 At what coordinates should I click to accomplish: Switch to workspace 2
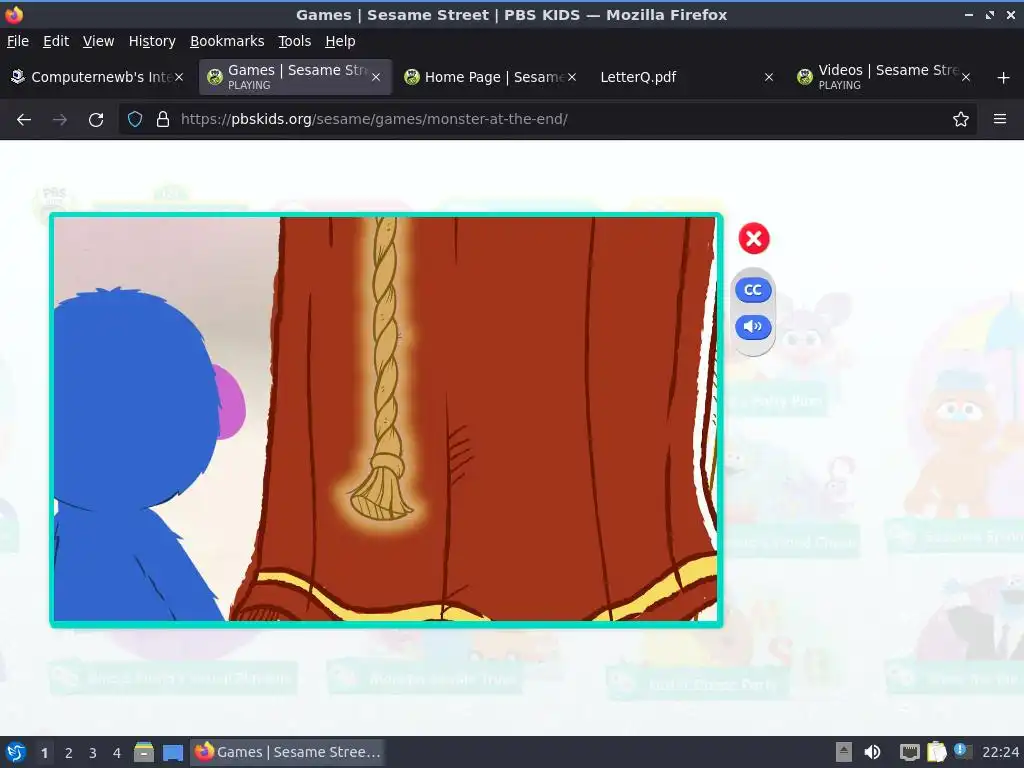click(69, 753)
